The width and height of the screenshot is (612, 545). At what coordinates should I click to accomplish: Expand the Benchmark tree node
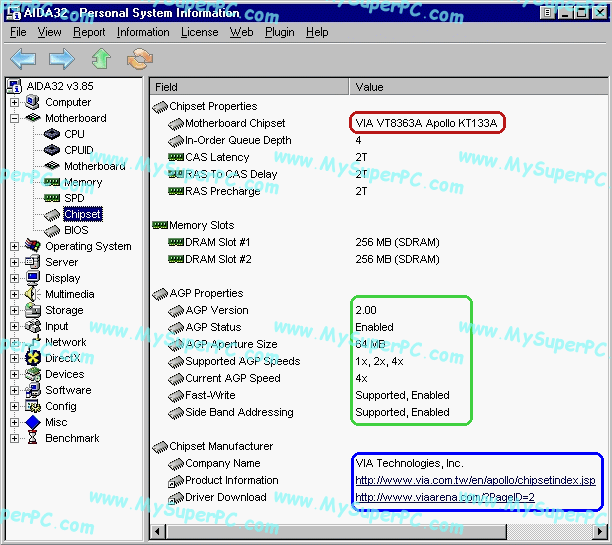(x=14, y=438)
